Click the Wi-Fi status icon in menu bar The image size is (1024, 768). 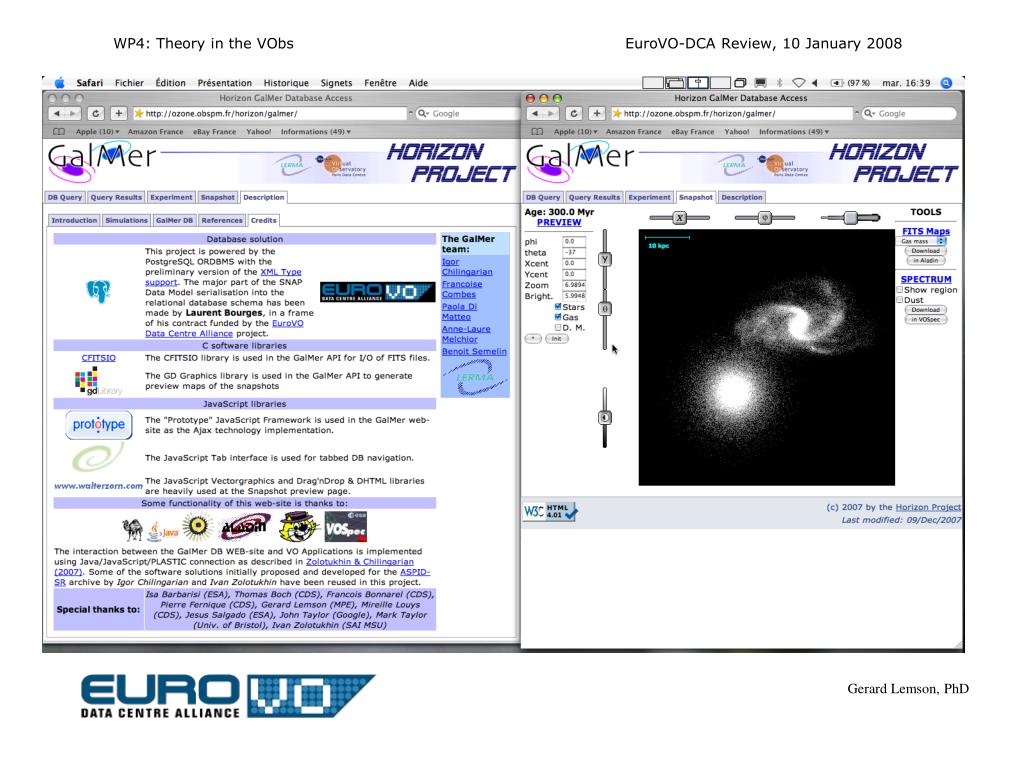pyautogui.click(x=799, y=83)
